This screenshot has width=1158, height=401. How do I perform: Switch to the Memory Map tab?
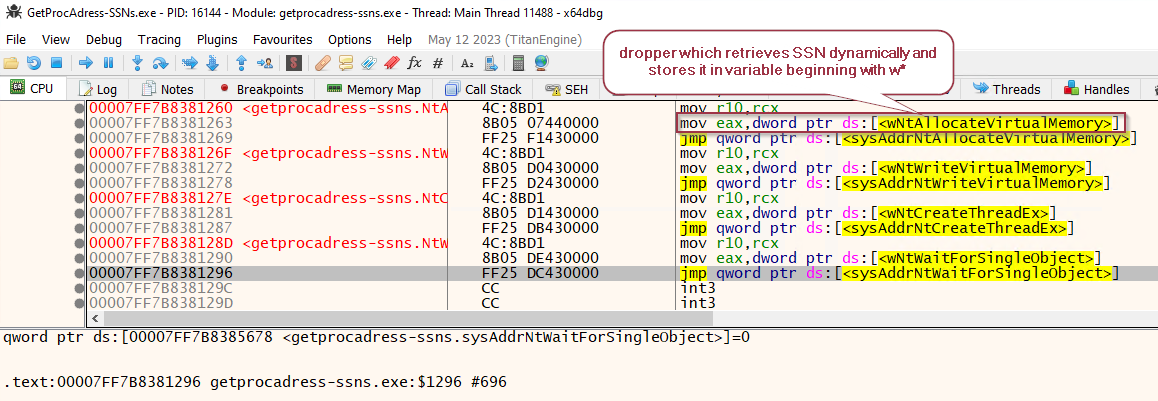(374, 89)
